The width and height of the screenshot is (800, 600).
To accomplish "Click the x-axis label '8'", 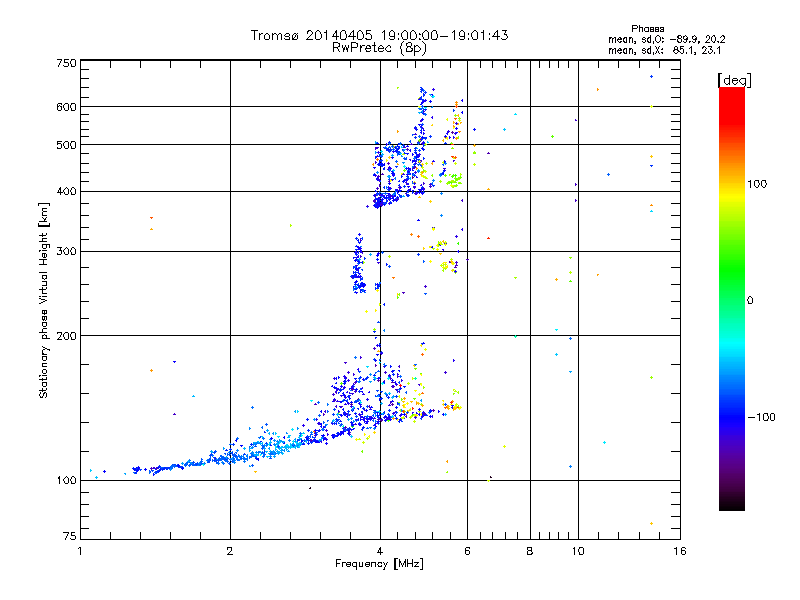I will [530, 551].
